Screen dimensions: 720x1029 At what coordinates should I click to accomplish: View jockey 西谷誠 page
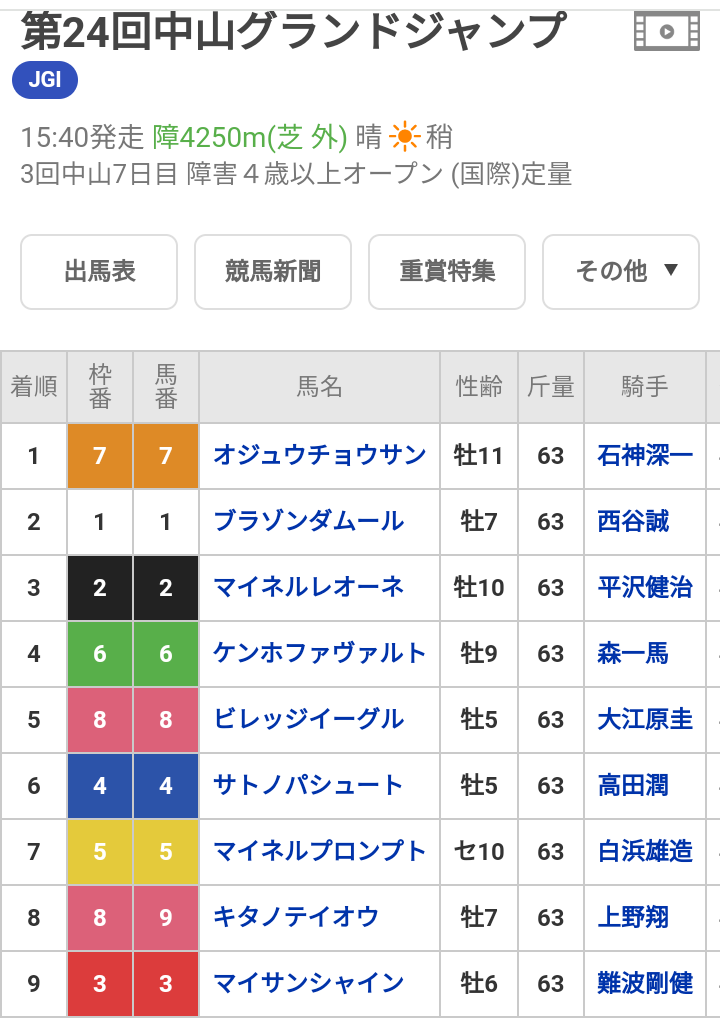click(x=633, y=521)
